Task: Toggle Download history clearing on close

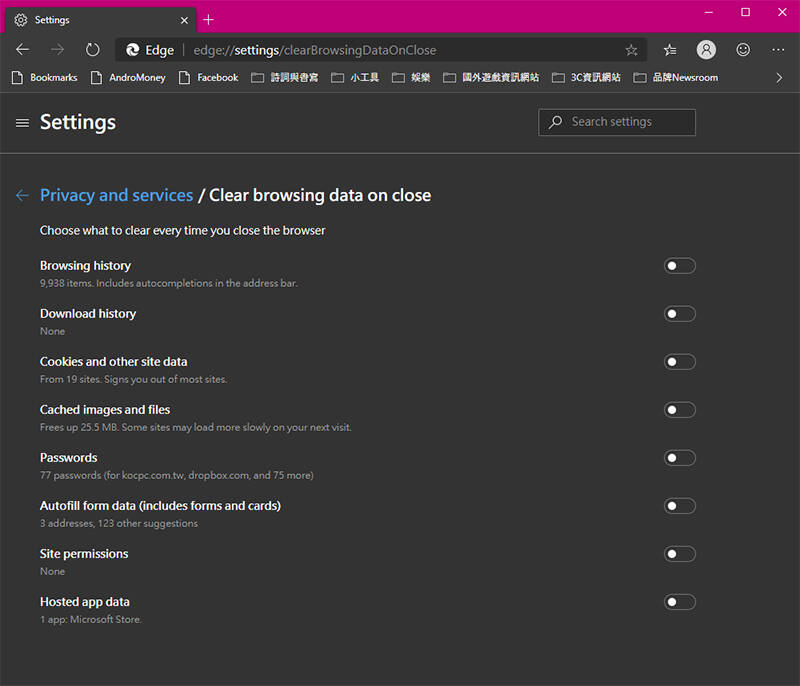Action: click(680, 314)
